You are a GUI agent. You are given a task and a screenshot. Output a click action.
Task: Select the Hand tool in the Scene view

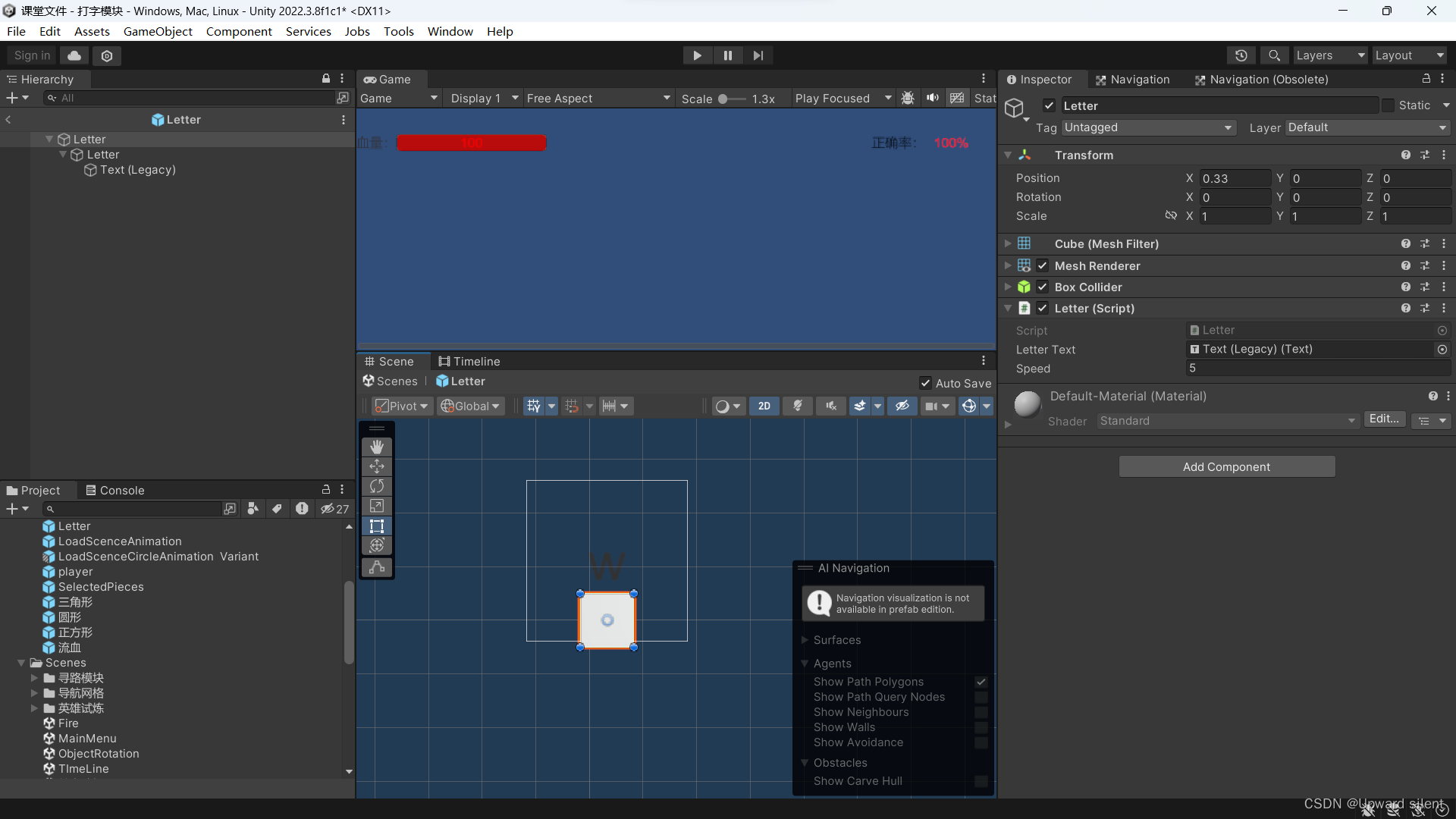[377, 447]
